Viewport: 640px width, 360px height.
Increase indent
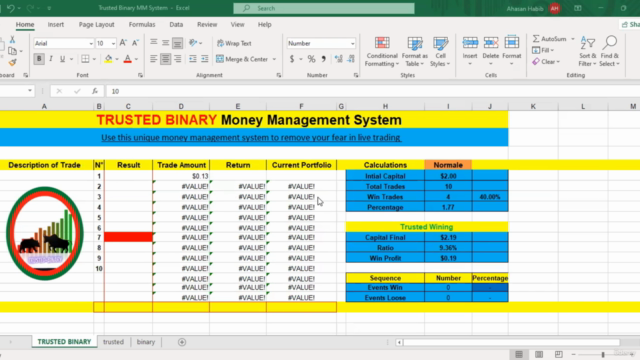click(204, 59)
